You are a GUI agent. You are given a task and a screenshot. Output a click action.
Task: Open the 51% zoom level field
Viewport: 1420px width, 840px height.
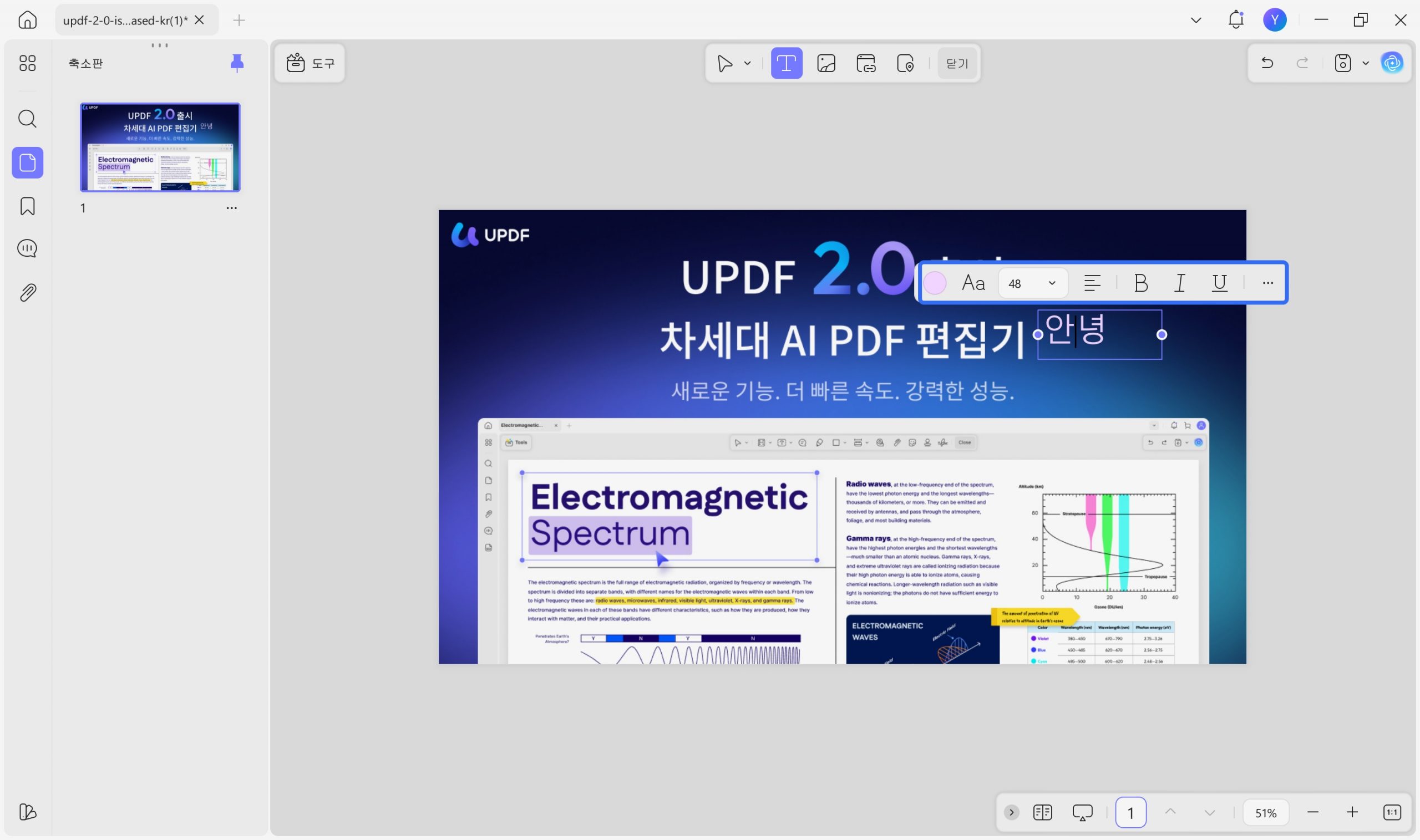(1266, 813)
